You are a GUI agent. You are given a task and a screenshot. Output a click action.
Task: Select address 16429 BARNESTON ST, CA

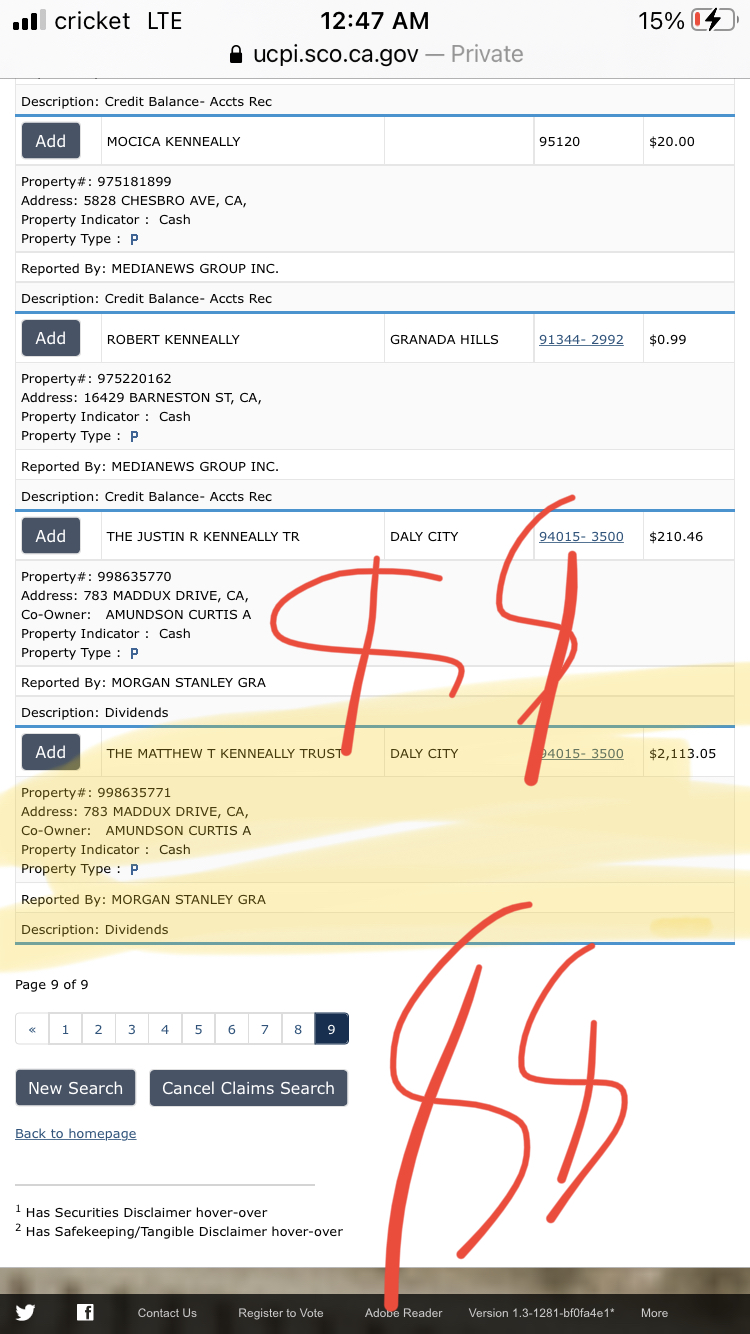tap(141, 397)
